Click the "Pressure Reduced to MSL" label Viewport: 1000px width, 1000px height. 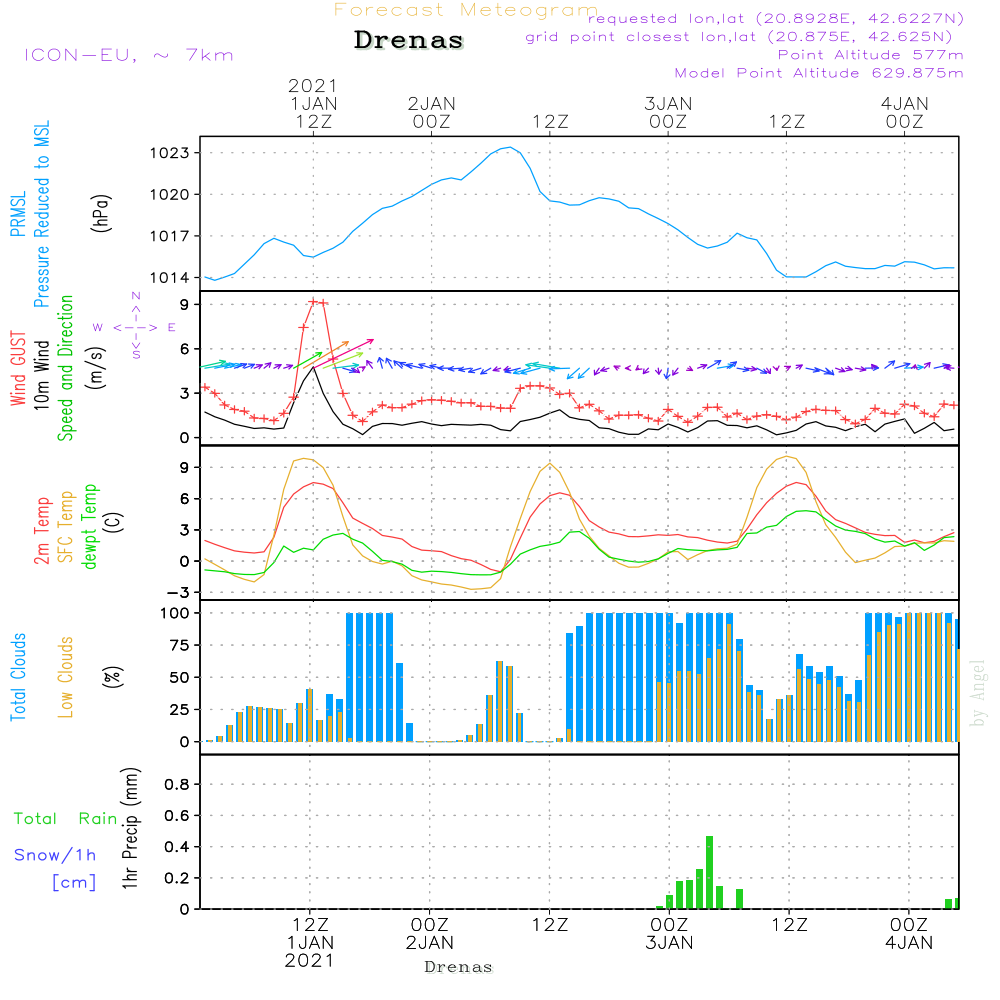tap(41, 214)
